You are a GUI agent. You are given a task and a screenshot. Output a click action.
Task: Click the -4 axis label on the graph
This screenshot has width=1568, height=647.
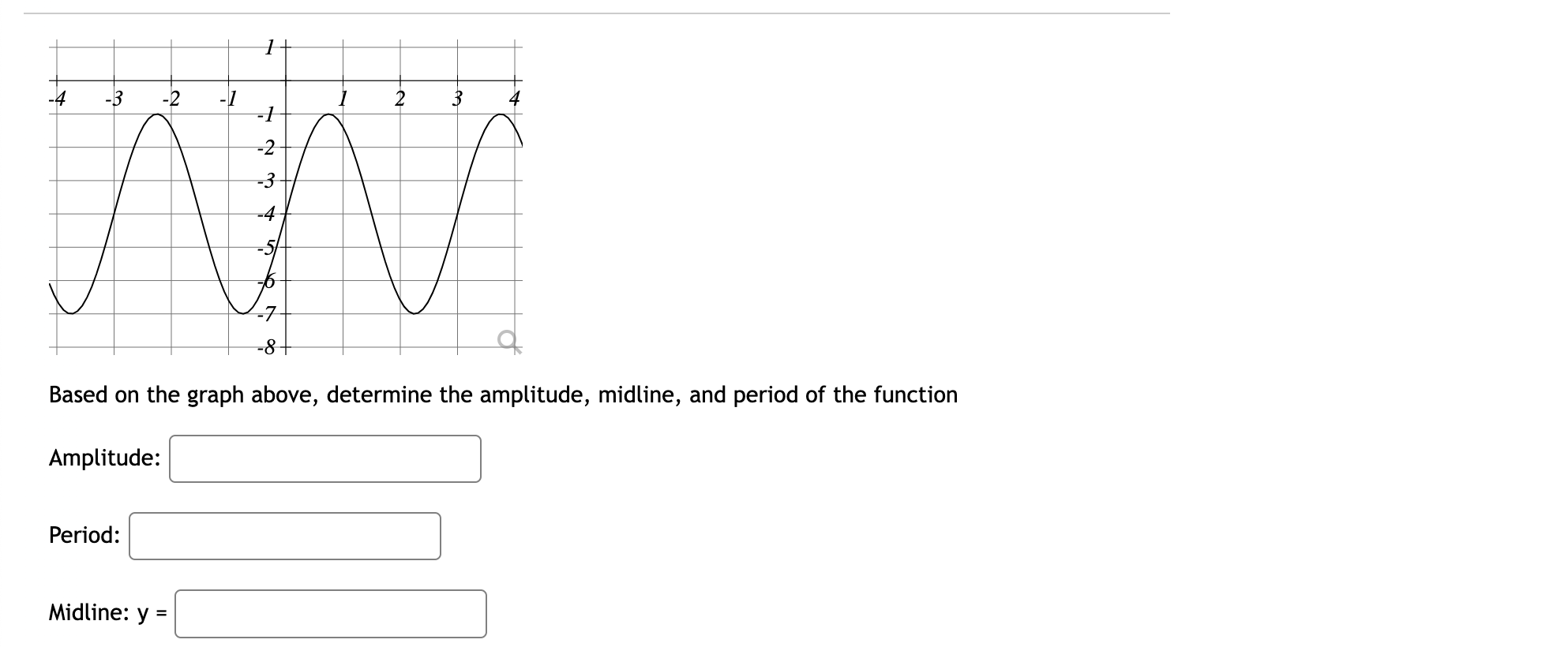tap(57, 99)
